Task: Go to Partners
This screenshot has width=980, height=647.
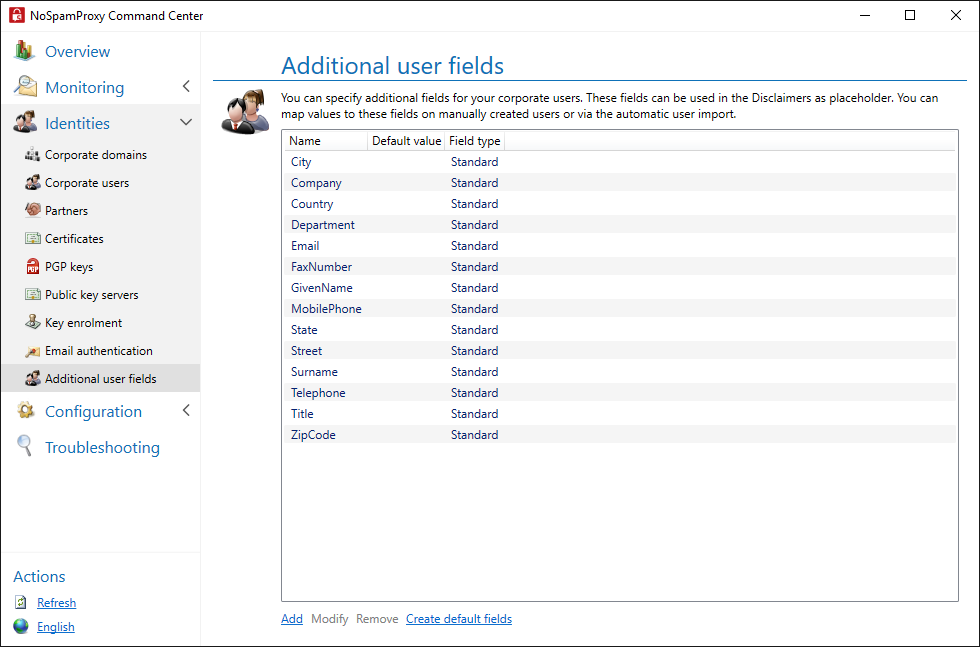Action: pos(66,211)
